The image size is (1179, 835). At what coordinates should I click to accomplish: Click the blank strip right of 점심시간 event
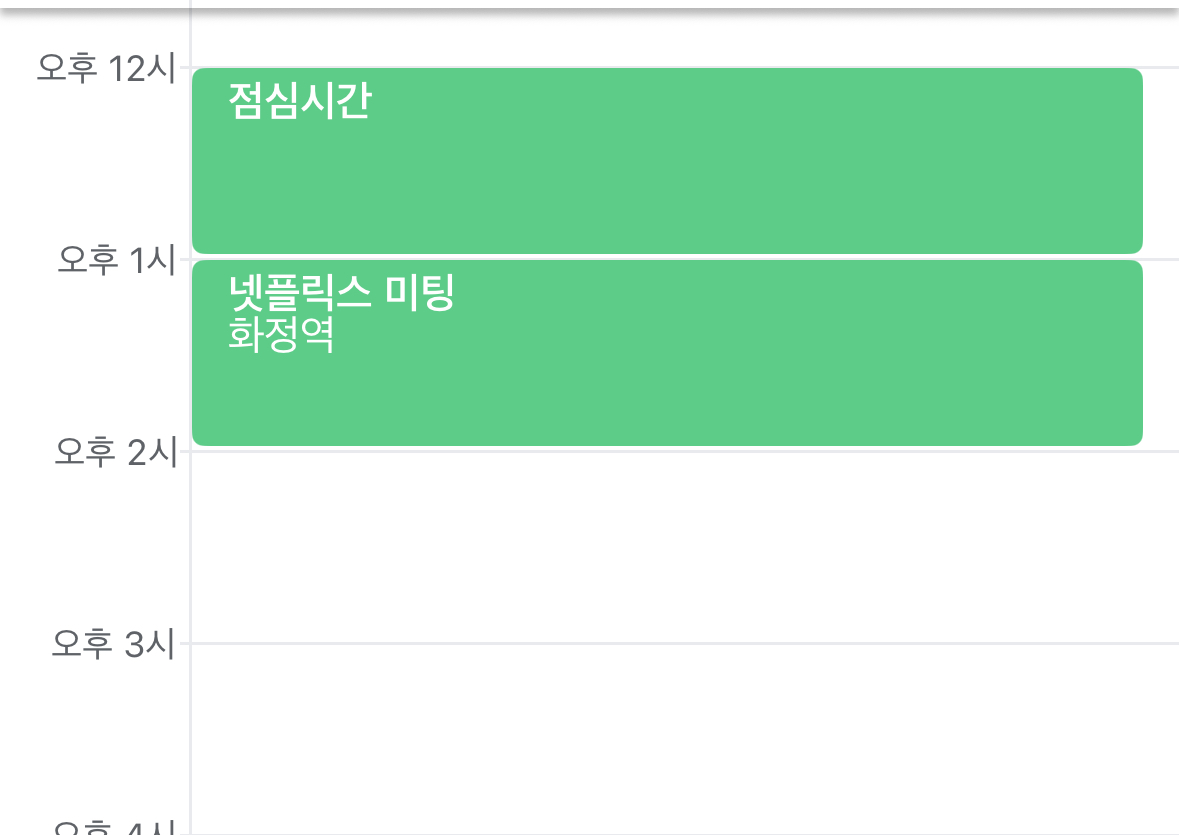[1161, 160]
